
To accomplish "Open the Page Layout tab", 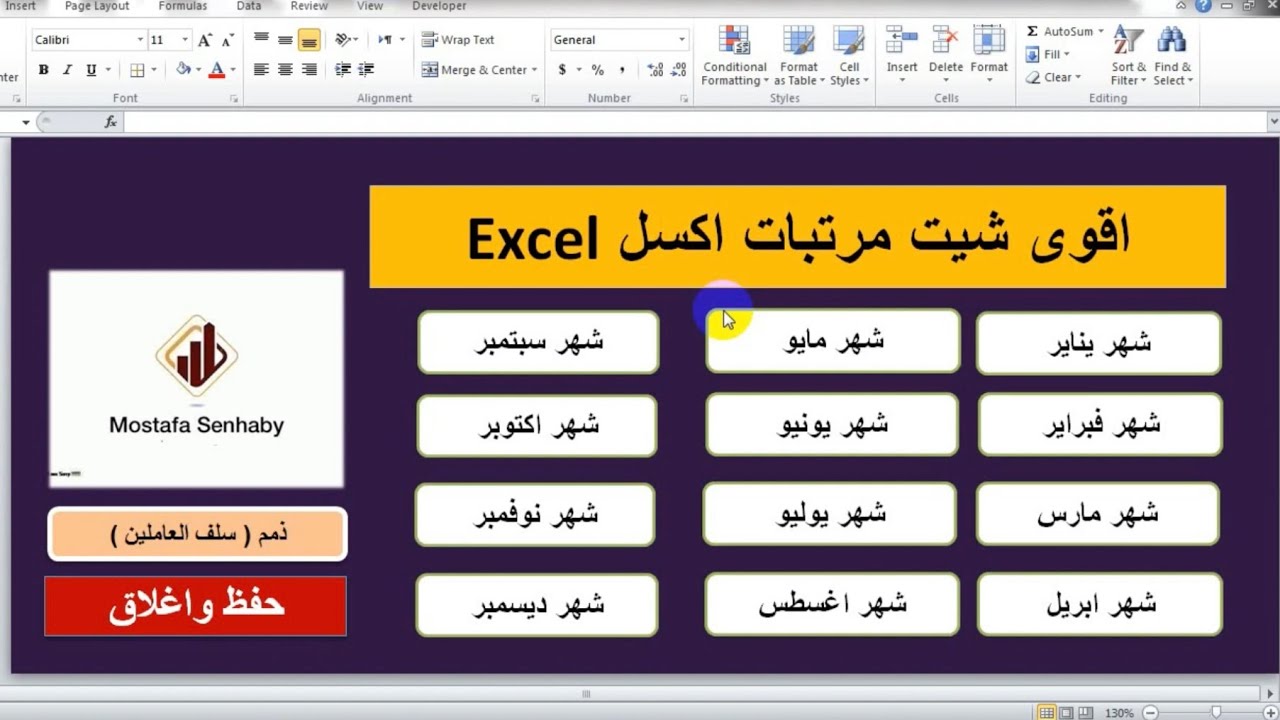I will [97, 6].
